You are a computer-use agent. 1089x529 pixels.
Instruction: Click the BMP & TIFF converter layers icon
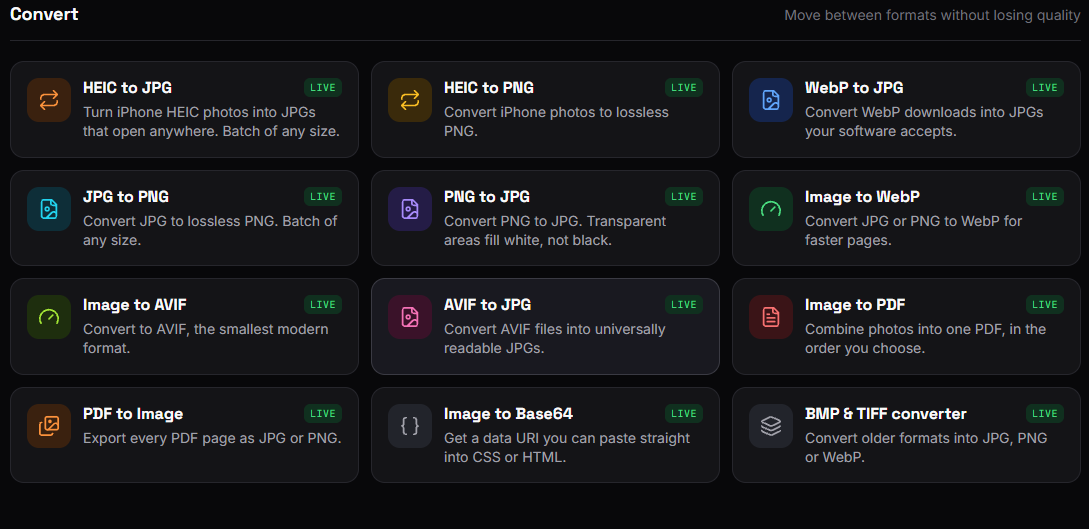click(x=771, y=426)
